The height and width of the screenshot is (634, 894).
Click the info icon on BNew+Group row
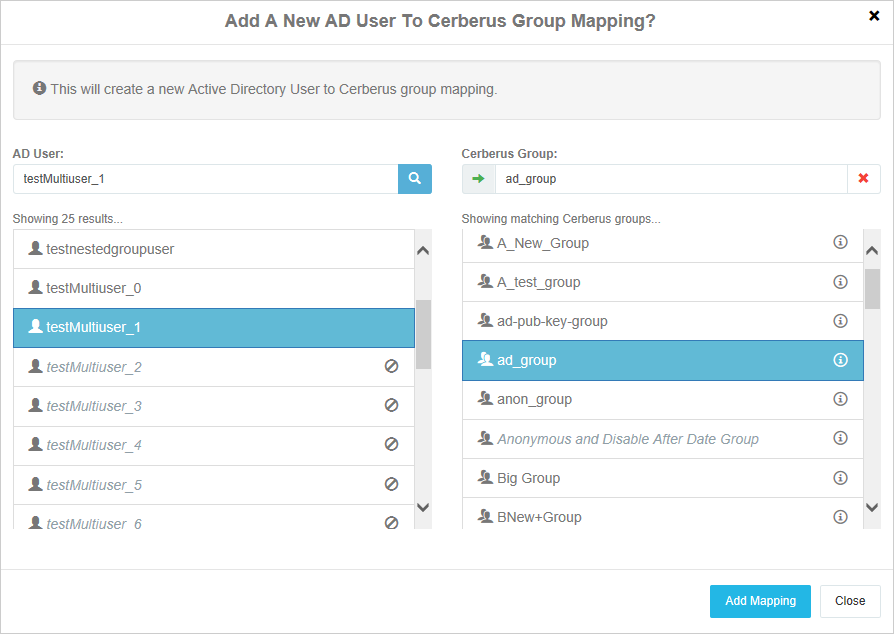pyautogui.click(x=840, y=517)
